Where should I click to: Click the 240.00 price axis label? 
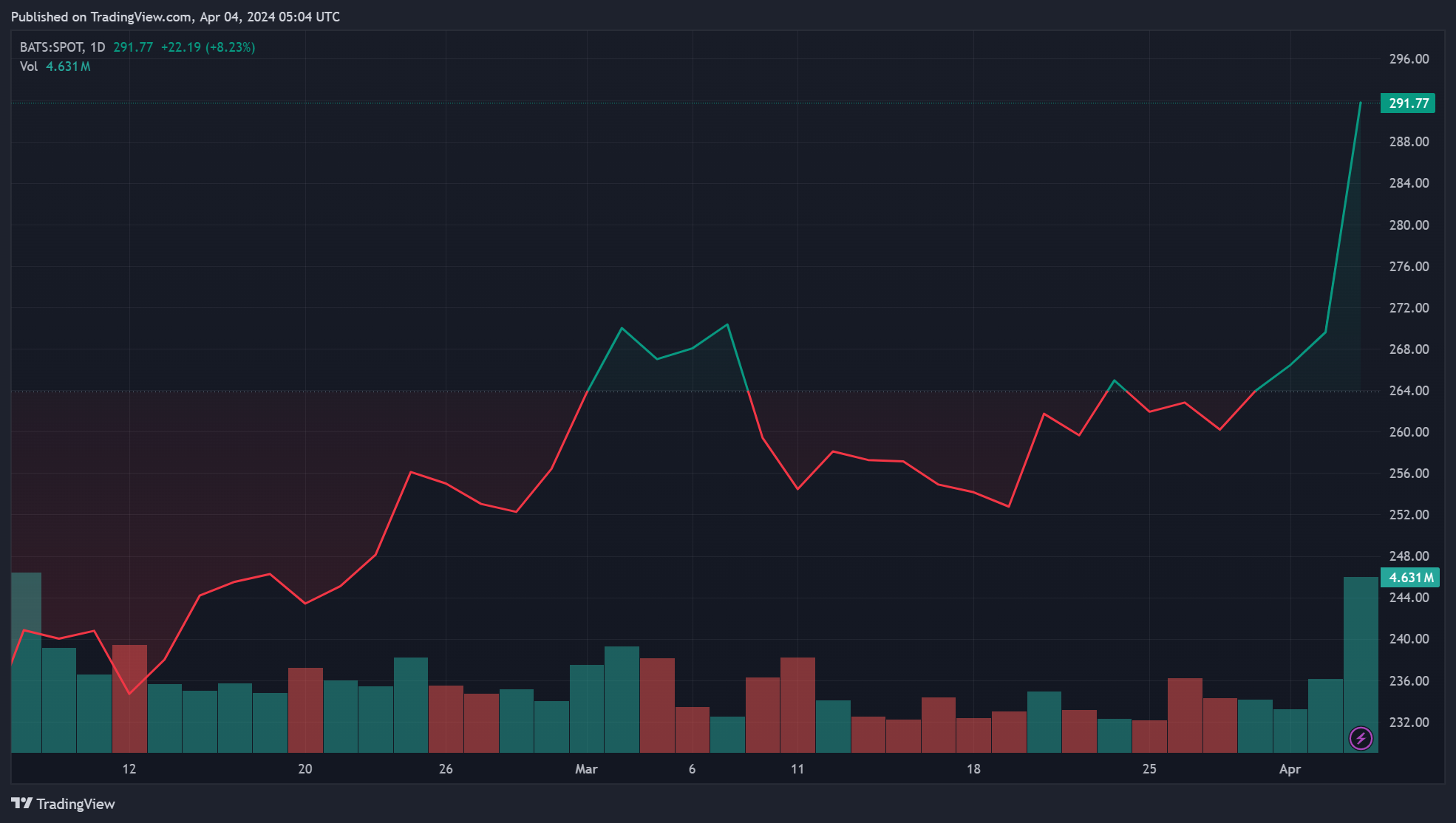click(1409, 639)
